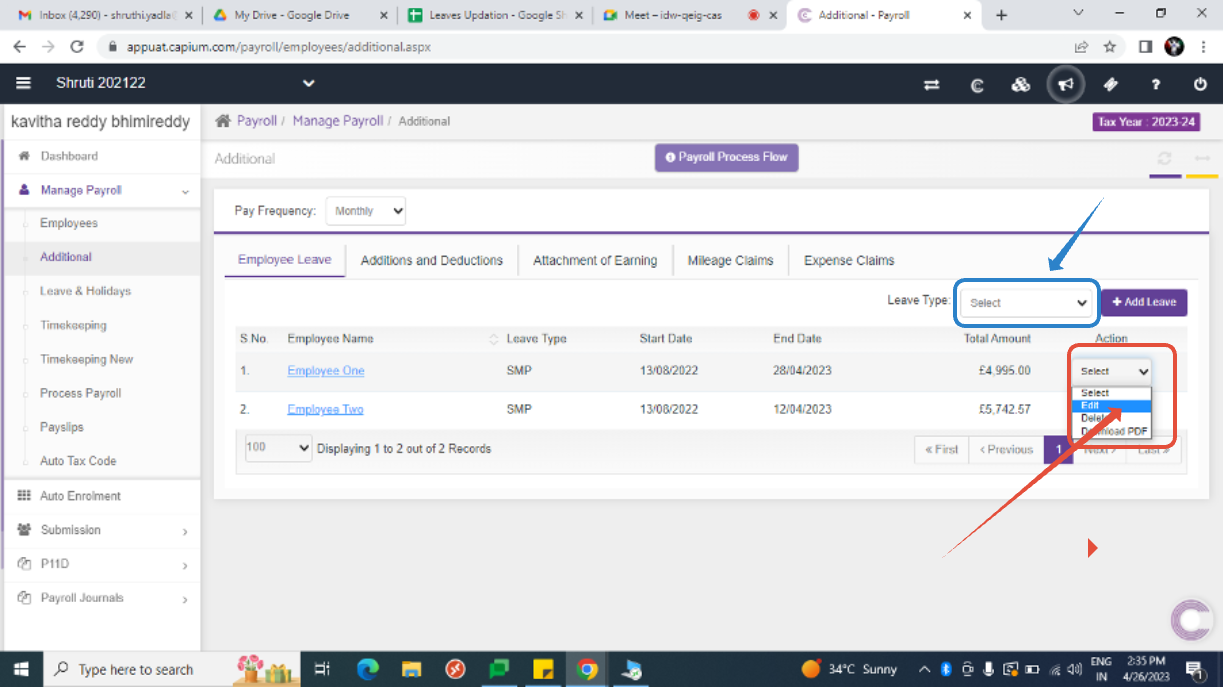
Task: Go to the First page in pagination
Action: coord(942,450)
